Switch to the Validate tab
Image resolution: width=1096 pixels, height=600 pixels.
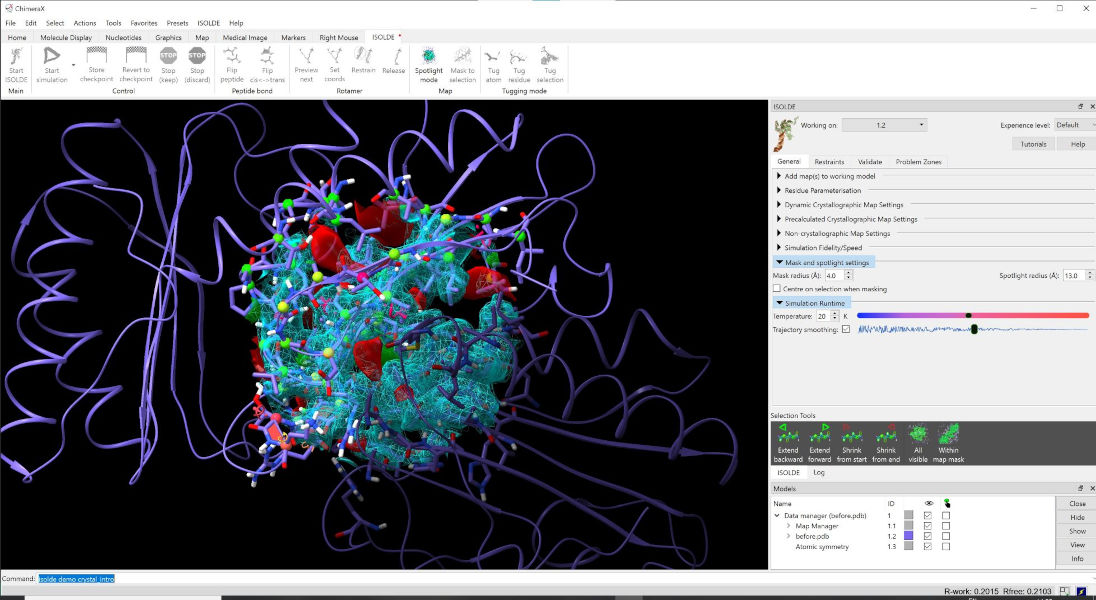pyautogui.click(x=870, y=162)
